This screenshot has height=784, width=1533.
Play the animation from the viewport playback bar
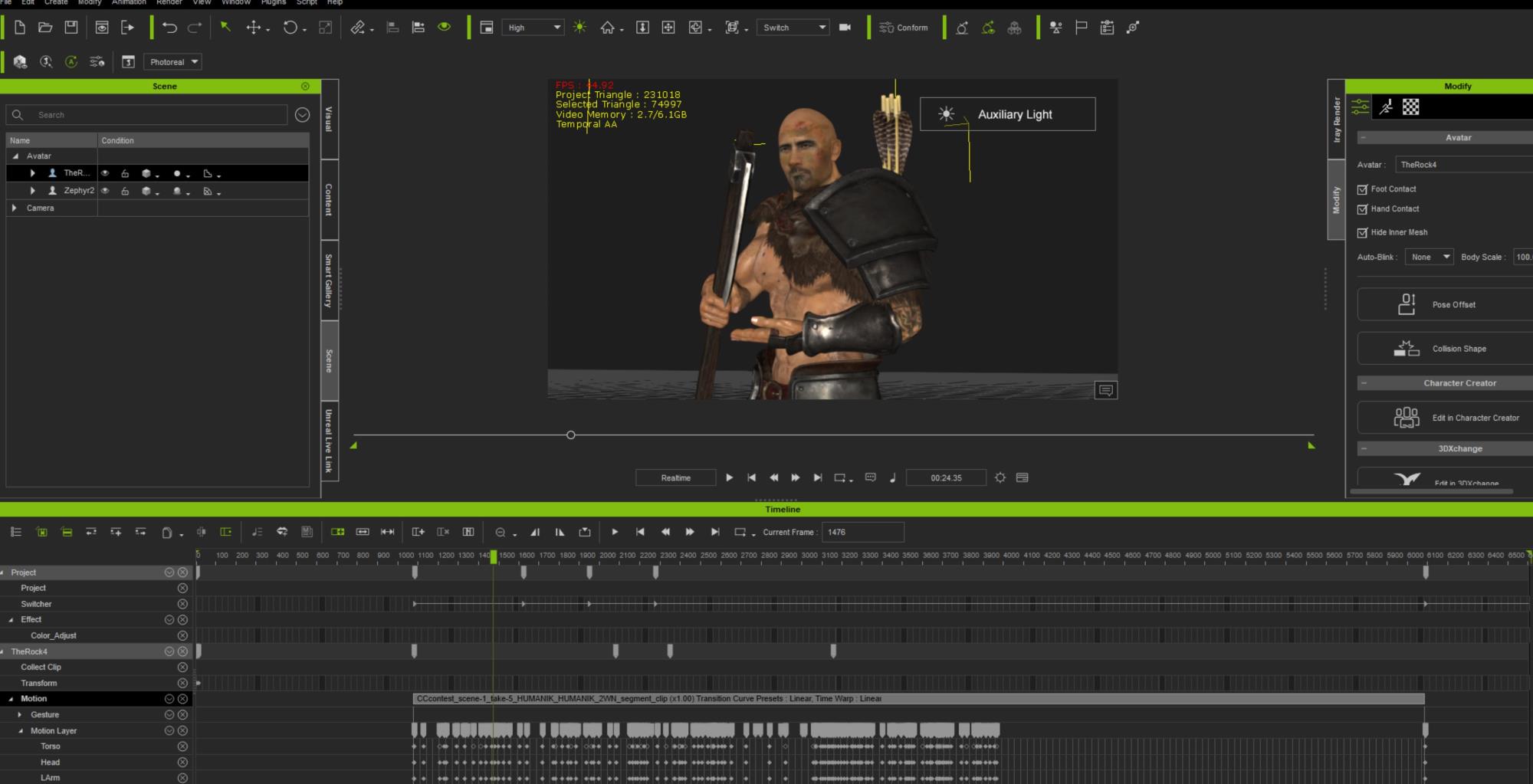(x=729, y=477)
